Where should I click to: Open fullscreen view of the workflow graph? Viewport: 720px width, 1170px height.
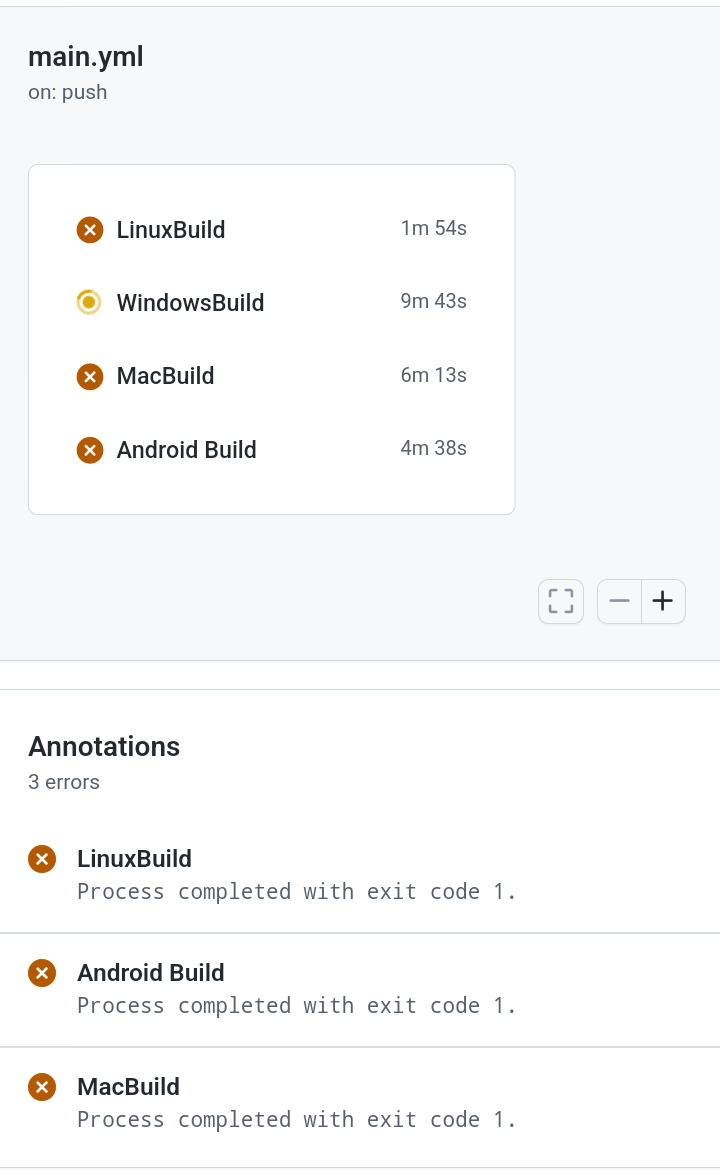click(560, 601)
